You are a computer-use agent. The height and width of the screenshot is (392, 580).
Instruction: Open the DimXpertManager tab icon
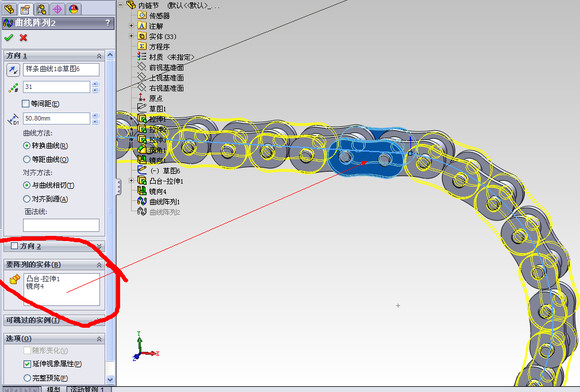[57, 9]
